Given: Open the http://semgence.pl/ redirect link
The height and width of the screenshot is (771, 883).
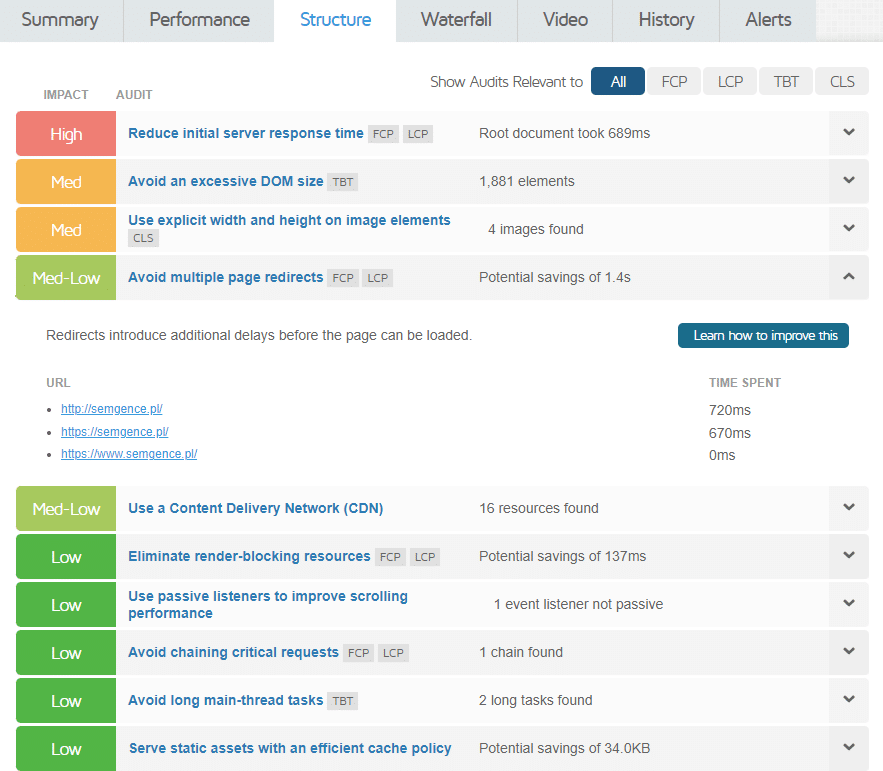Looking at the screenshot, I should pos(111,409).
